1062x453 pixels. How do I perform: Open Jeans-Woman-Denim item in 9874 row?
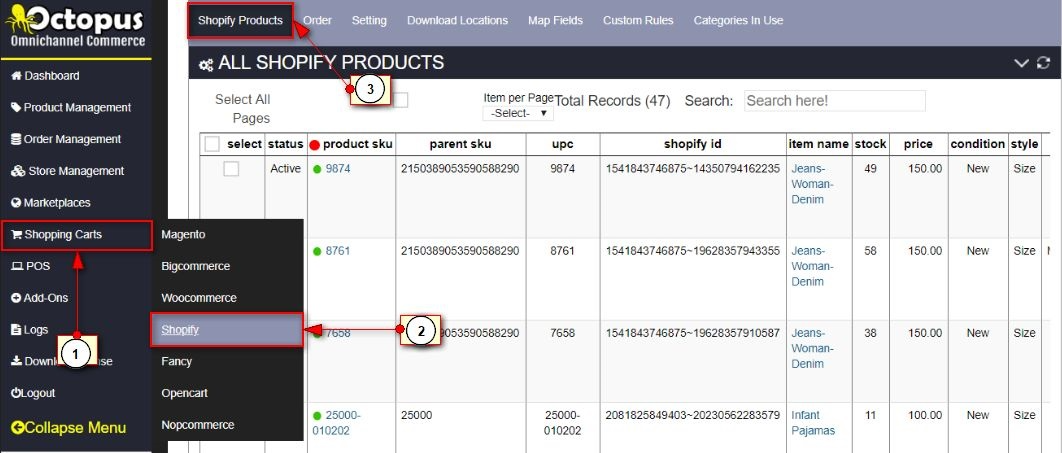click(812, 184)
